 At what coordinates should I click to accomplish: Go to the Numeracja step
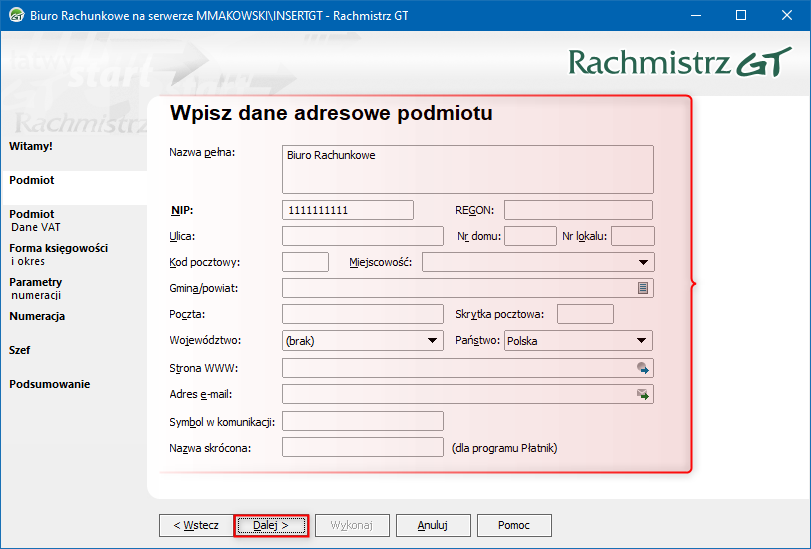pos(37,316)
